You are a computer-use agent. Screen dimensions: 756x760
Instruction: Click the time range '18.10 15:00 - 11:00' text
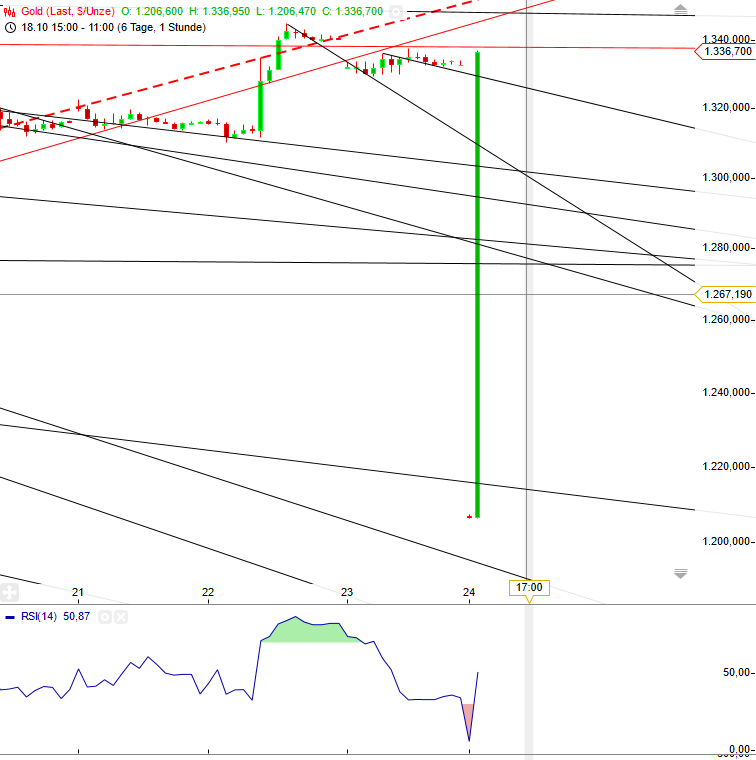[x=67, y=28]
